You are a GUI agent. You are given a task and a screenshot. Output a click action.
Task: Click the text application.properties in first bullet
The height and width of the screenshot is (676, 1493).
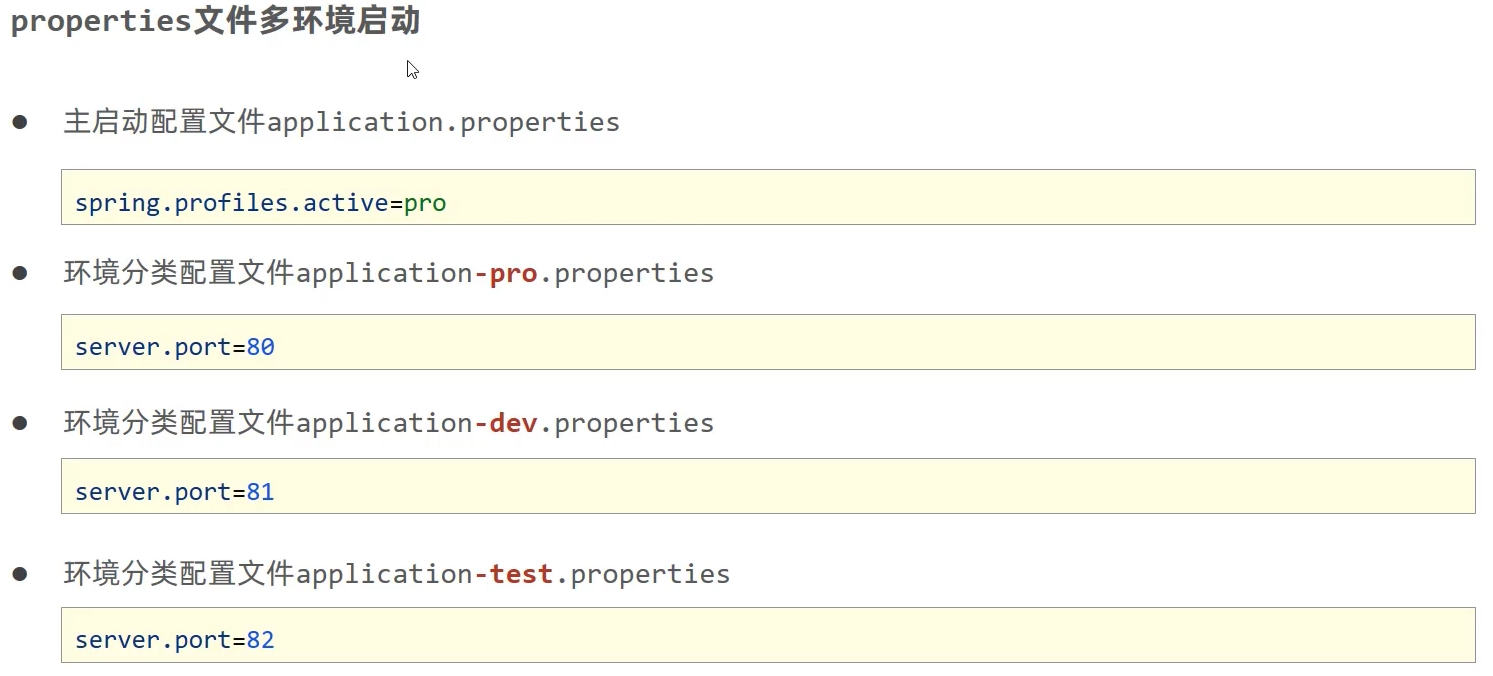click(x=444, y=123)
